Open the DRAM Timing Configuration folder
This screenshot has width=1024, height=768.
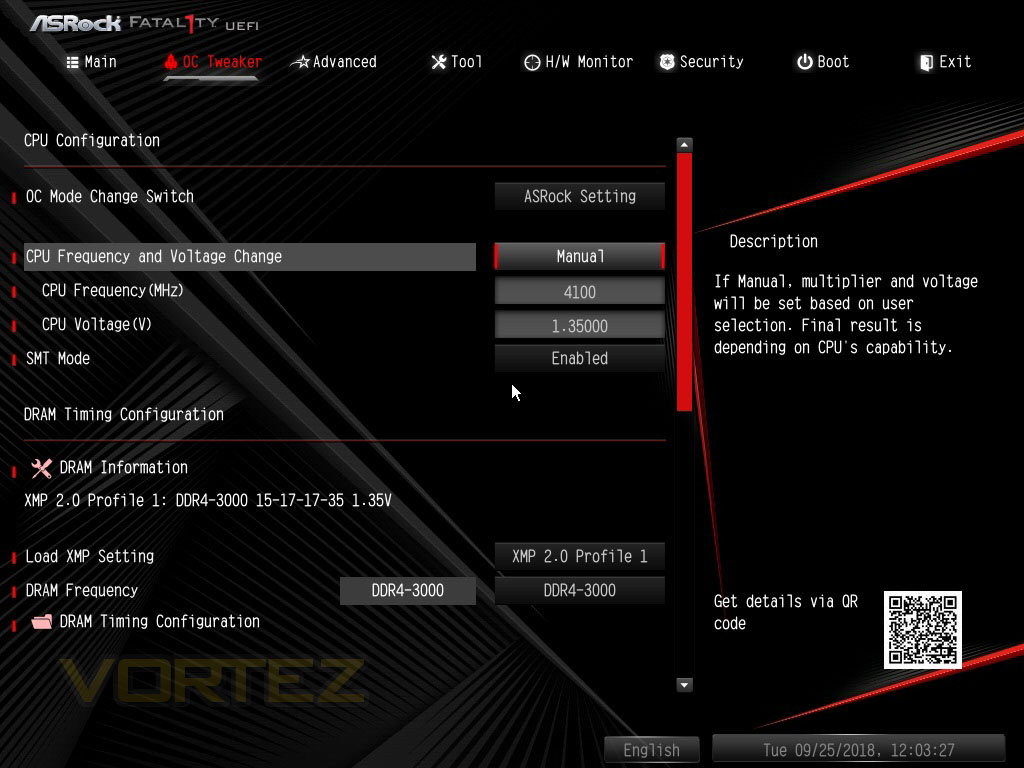42,621
